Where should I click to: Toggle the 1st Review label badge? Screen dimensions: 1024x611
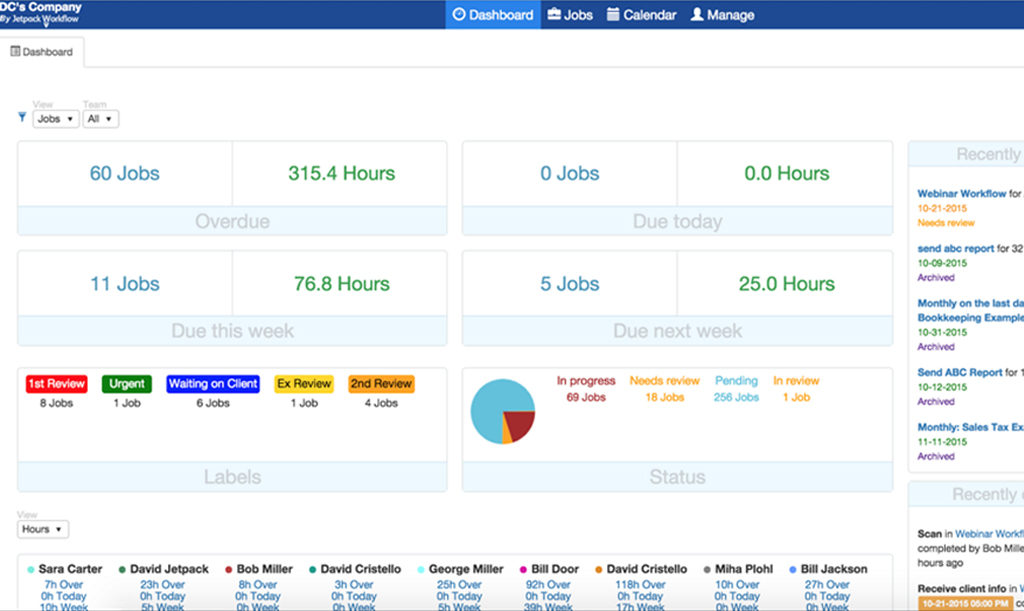[x=55, y=383]
